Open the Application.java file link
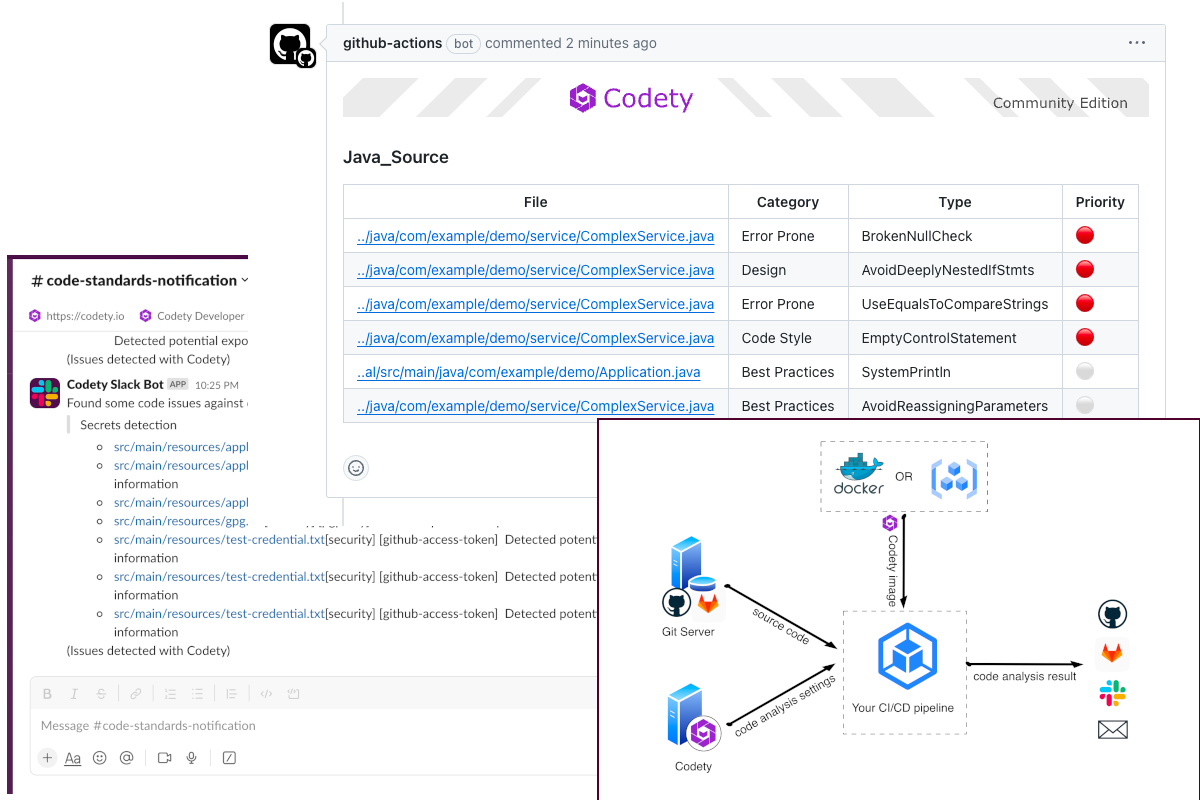The height and width of the screenshot is (800, 1200). 528,372
